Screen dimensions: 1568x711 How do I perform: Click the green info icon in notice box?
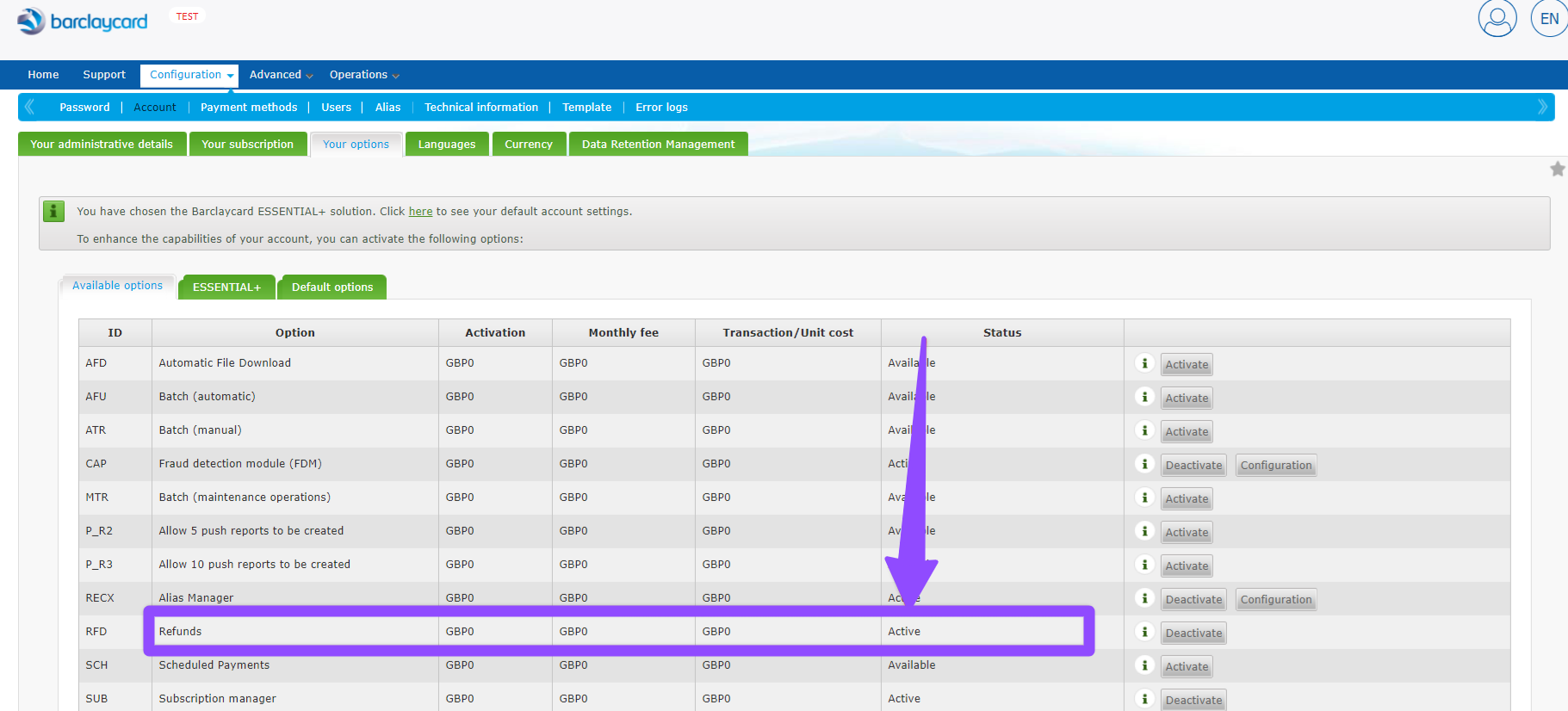point(54,211)
